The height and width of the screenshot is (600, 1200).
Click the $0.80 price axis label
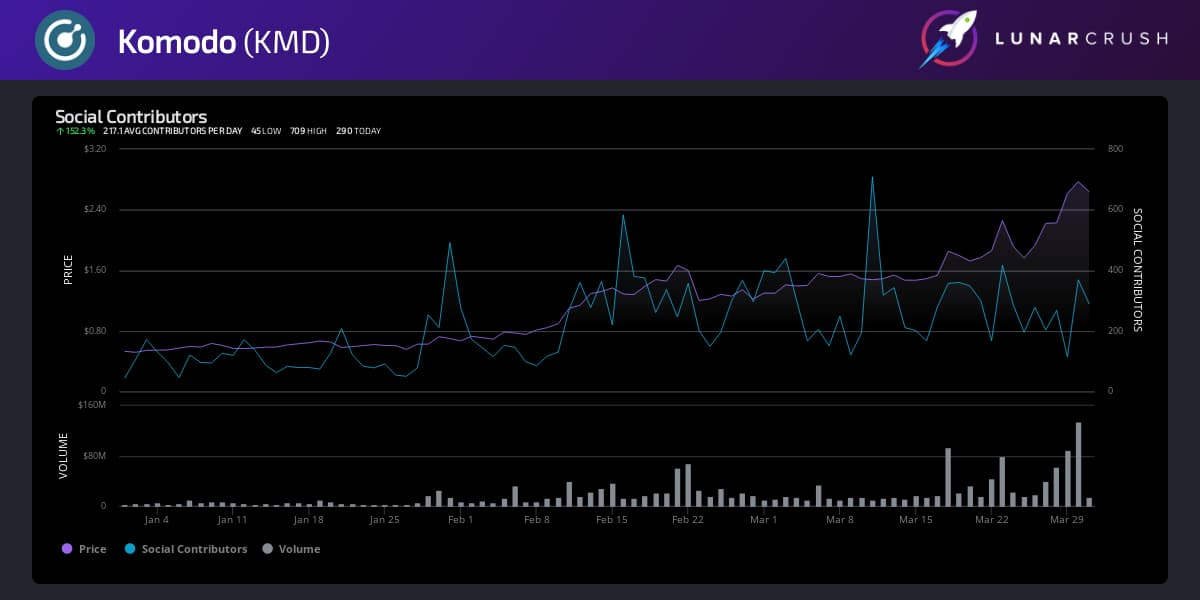[95, 331]
